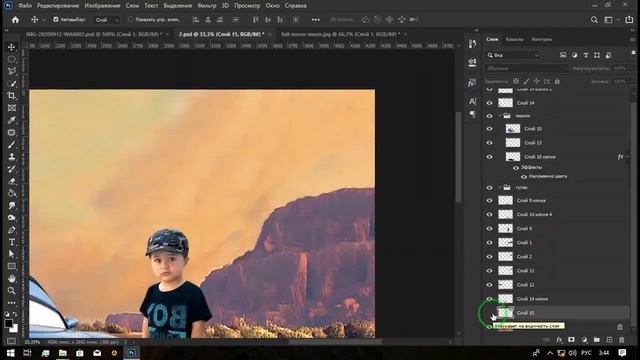This screenshot has width=640, height=360.
Task: Hide layer Слой 13
Action: 489,143
